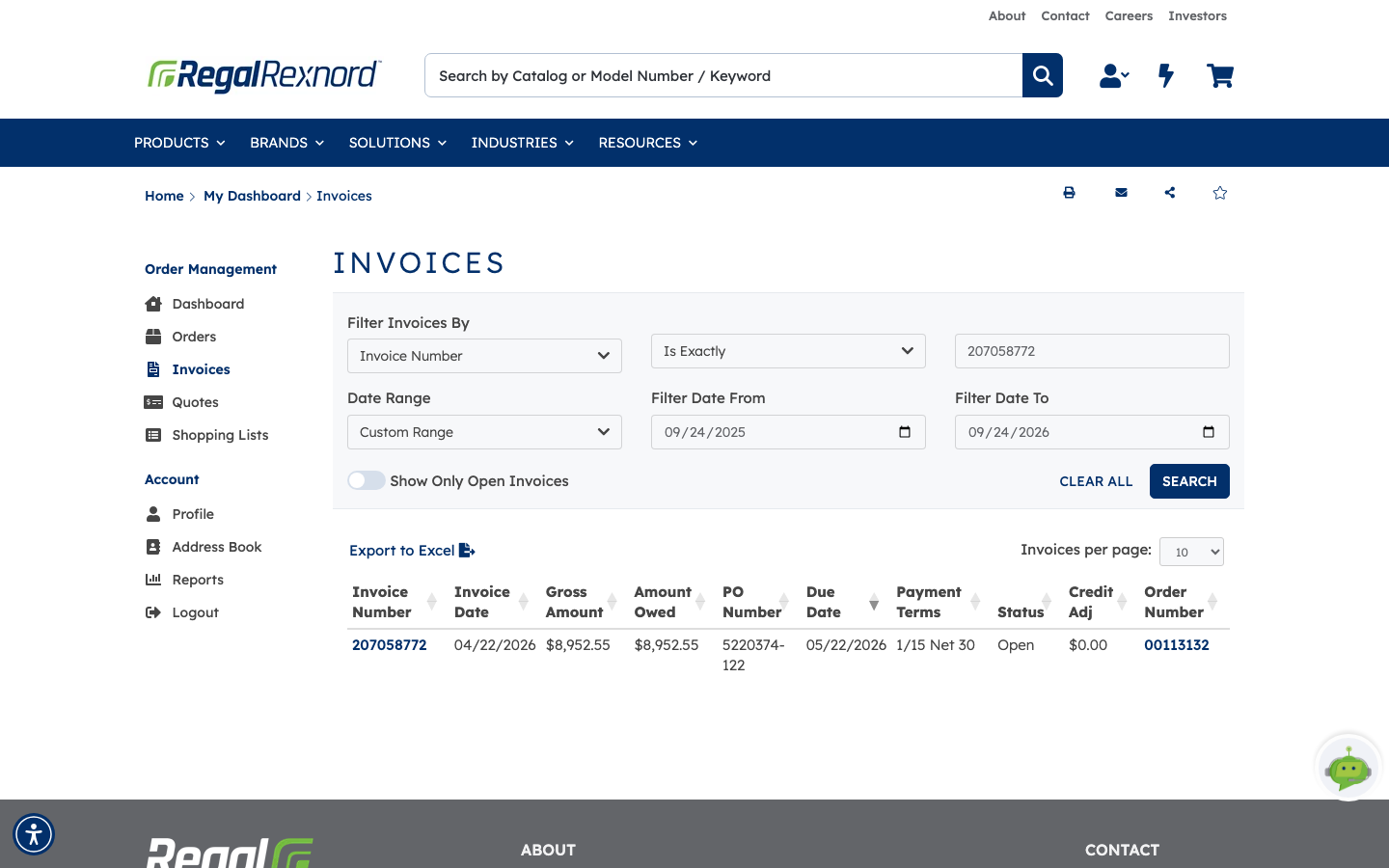Click the filter value field 207058772

tap(1092, 351)
